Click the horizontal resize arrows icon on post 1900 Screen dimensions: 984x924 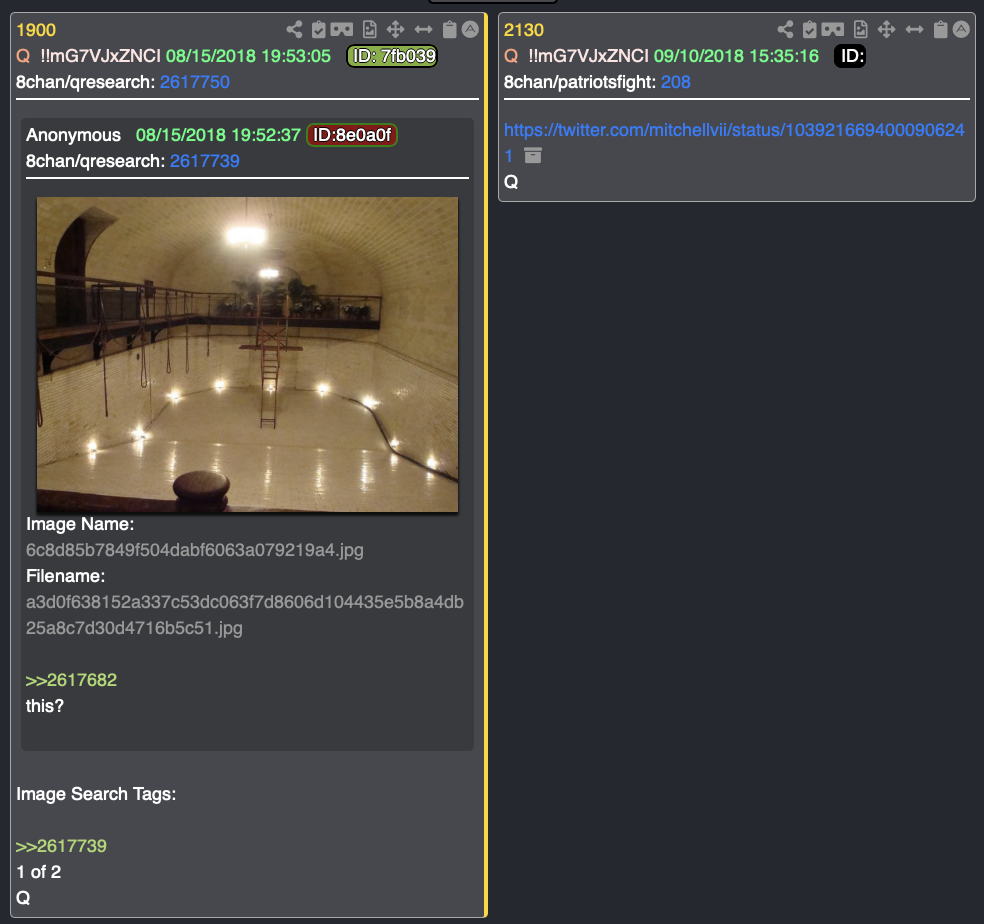coord(424,30)
